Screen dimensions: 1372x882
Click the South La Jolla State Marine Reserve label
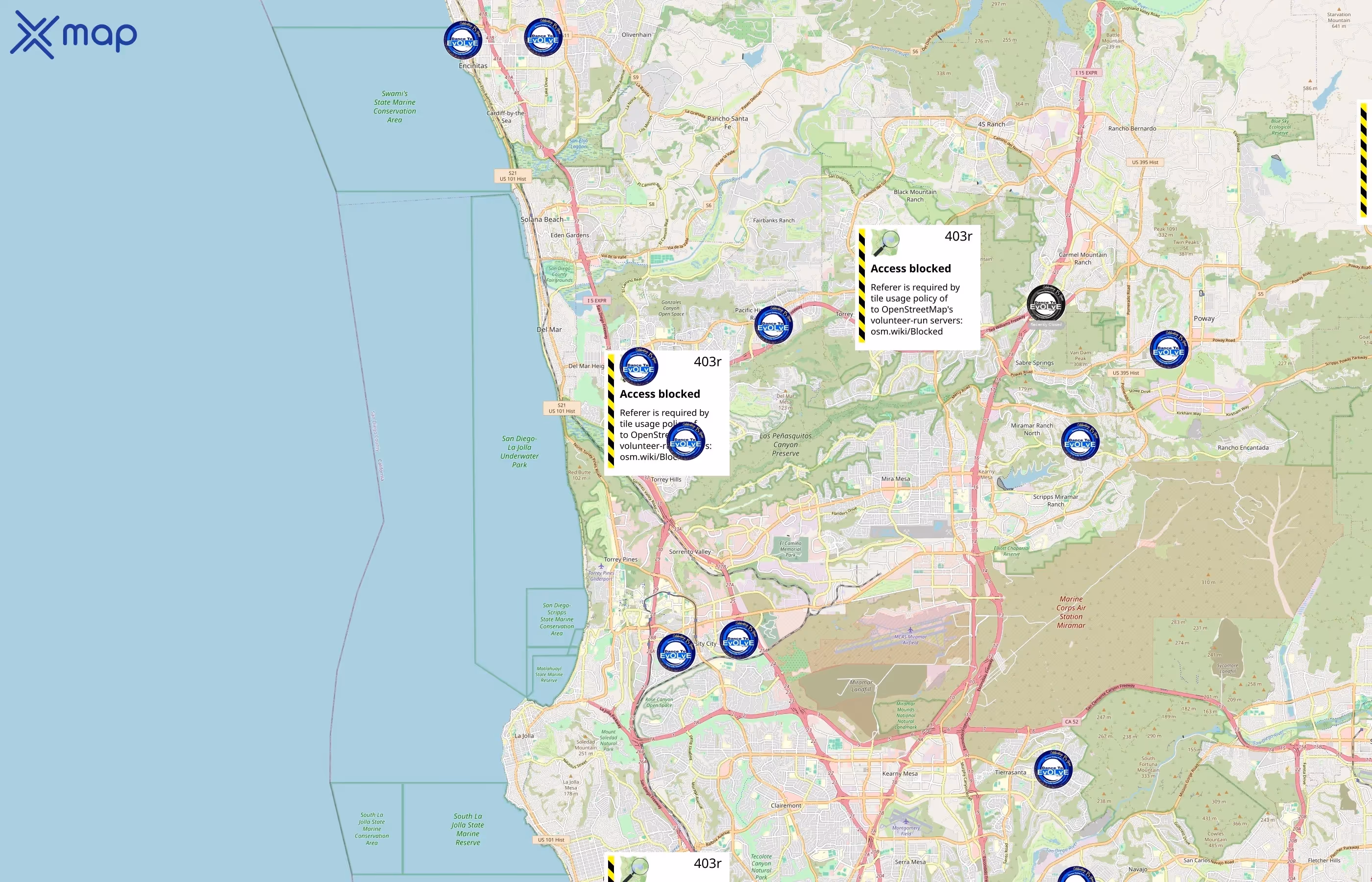[468, 829]
